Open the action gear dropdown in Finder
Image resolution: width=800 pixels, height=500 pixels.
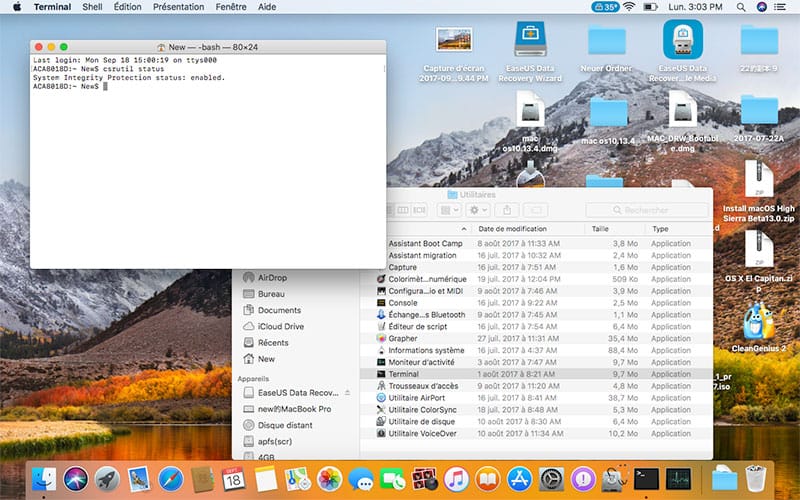coord(478,210)
